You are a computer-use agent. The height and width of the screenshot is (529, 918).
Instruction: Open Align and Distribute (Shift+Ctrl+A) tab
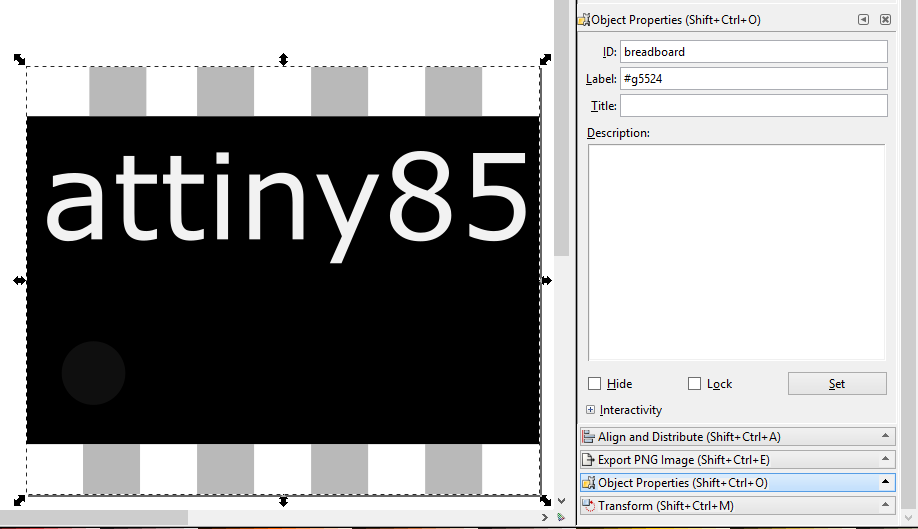point(738,437)
